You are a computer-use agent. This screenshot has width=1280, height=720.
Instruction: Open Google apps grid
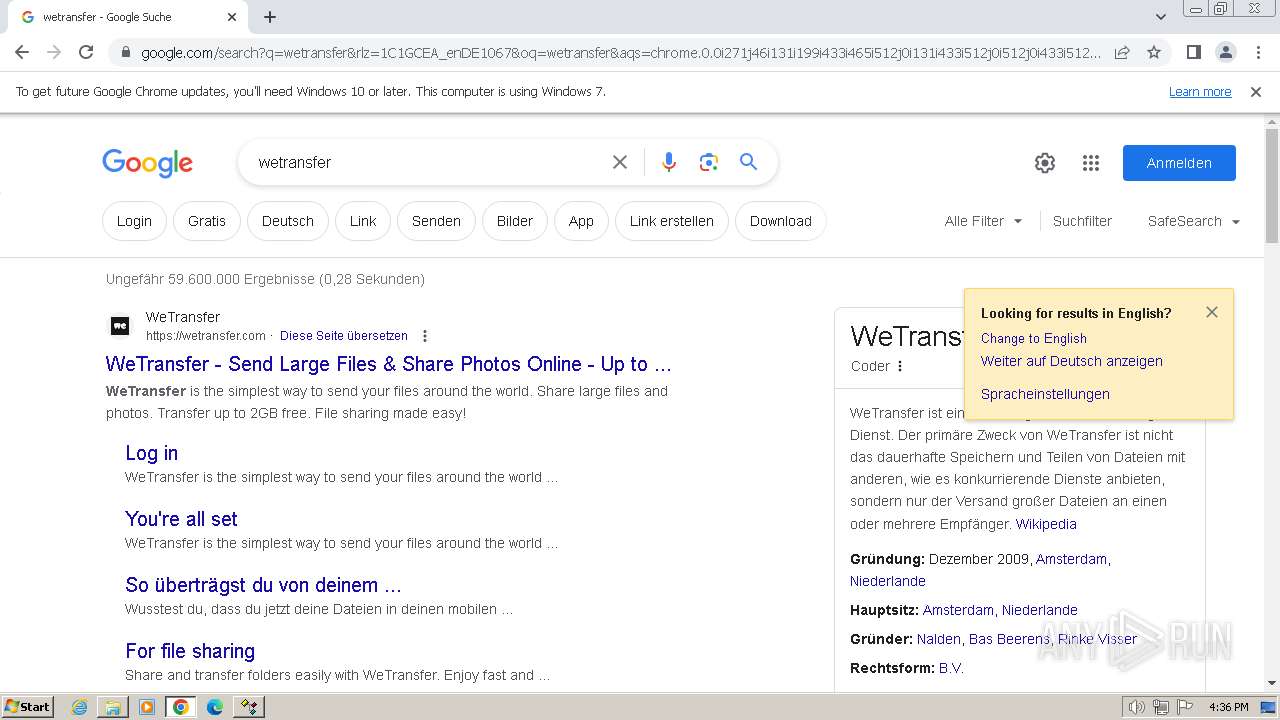click(1091, 163)
